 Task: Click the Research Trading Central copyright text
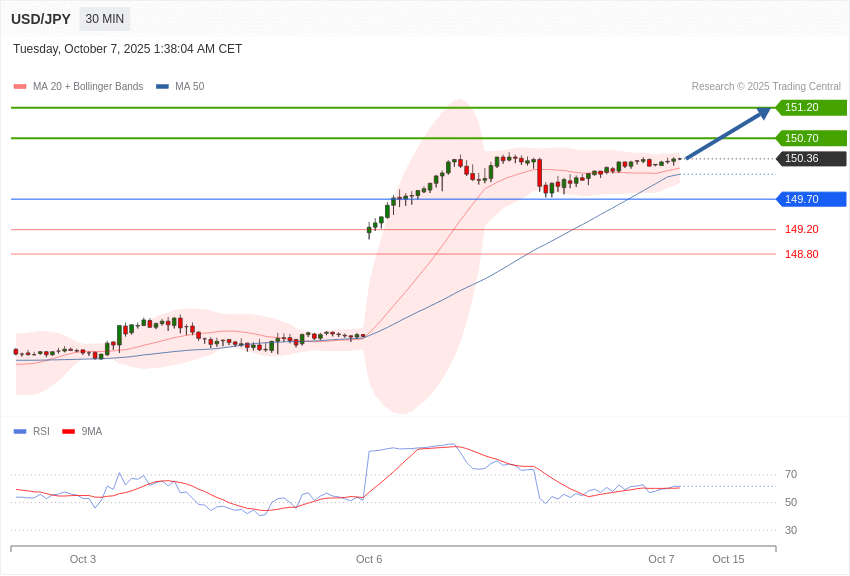click(766, 87)
